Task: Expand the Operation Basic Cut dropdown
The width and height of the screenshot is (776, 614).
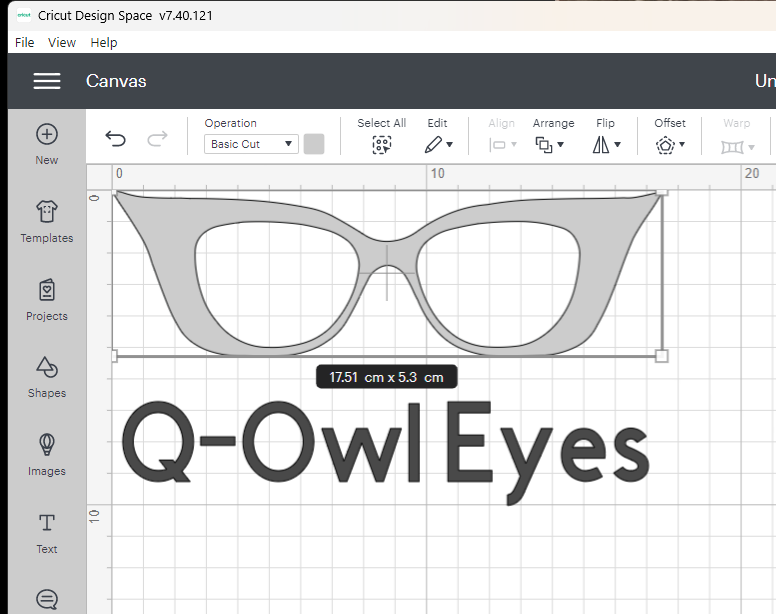Action: click(x=251, y=144)
